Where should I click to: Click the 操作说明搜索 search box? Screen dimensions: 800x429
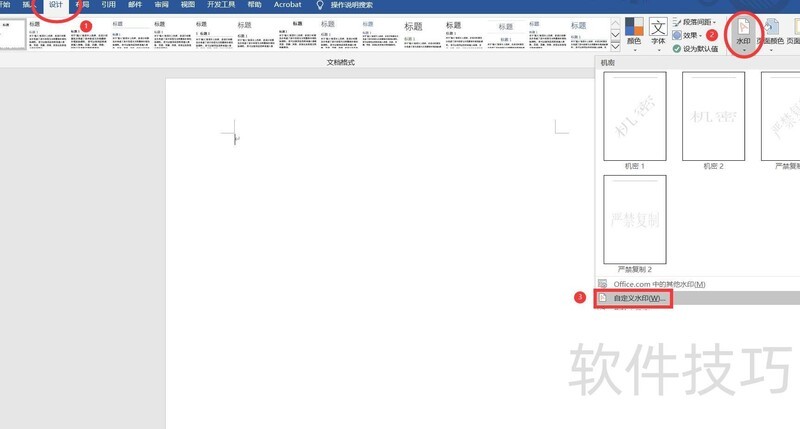tap(351, 5)
